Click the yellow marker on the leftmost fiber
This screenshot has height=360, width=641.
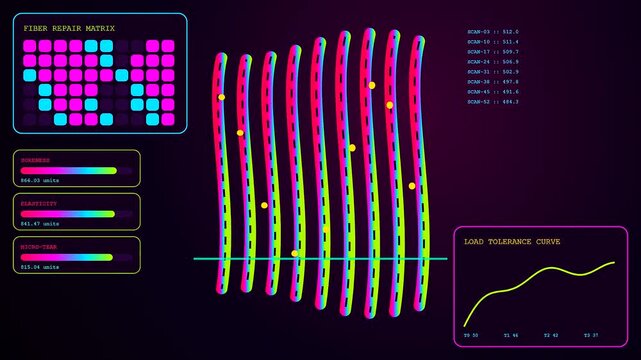222,97
